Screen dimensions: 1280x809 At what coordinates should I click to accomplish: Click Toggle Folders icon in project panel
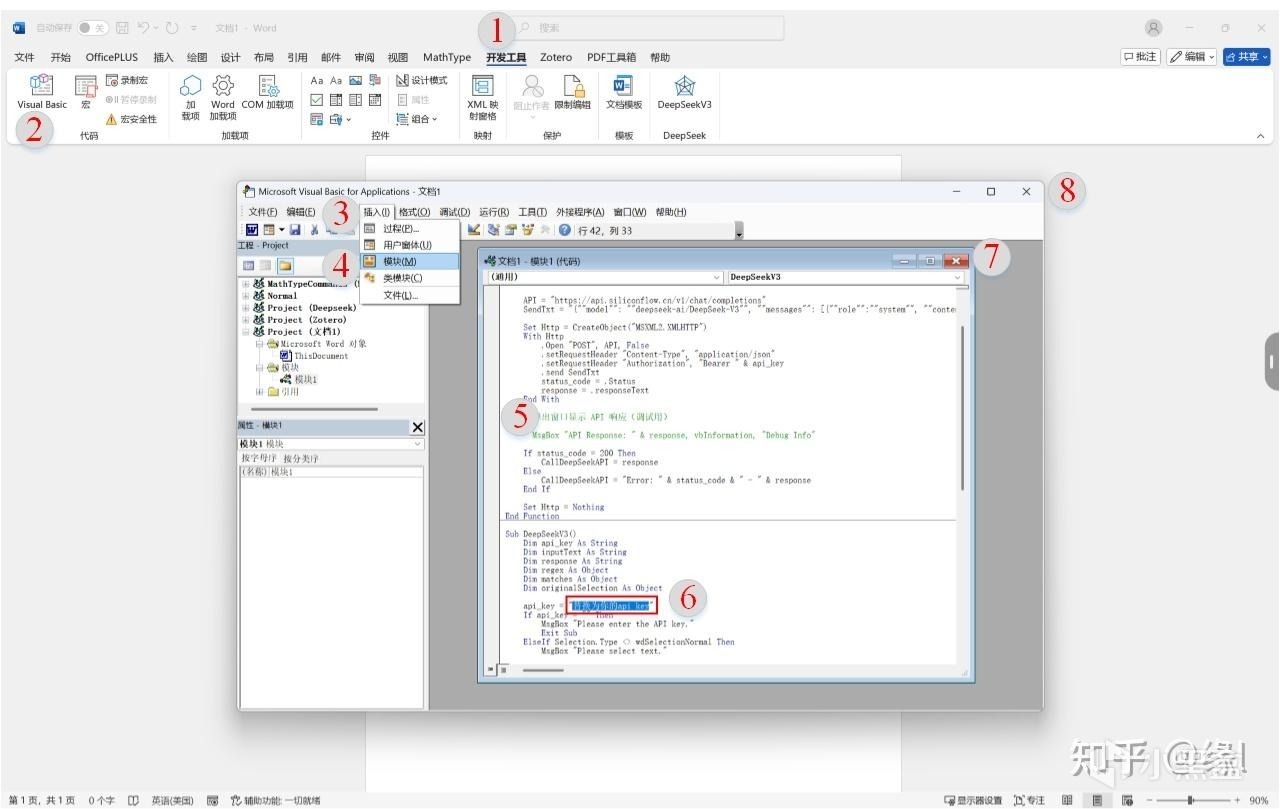point(285,265)
